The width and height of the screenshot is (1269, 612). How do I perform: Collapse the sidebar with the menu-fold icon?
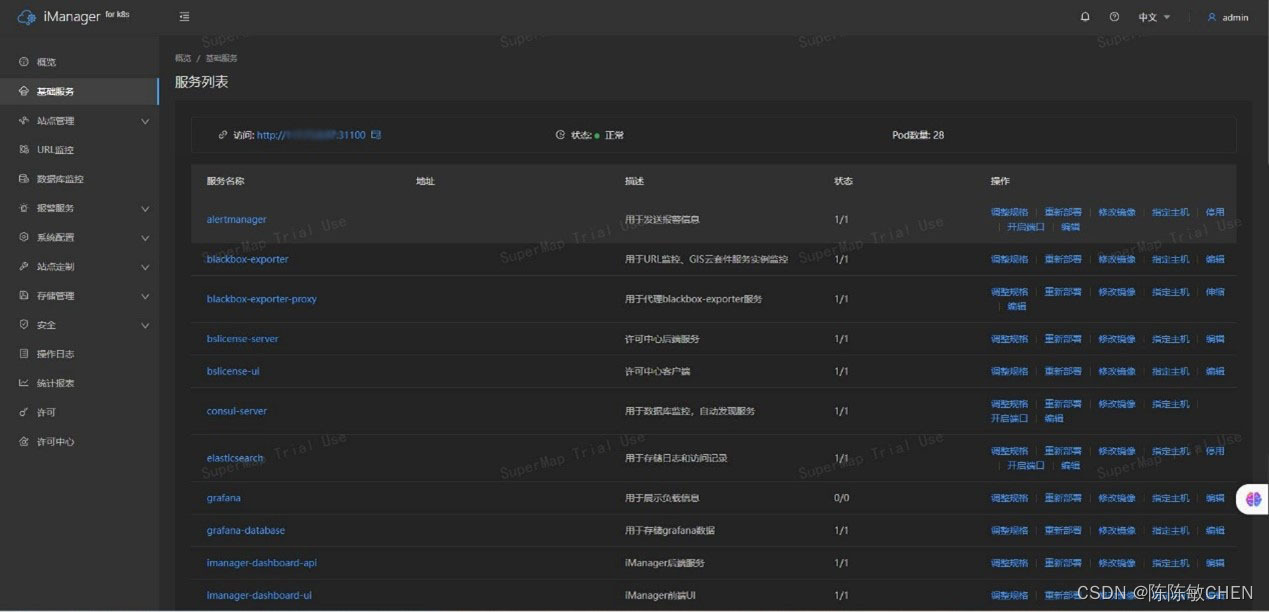(184, 17)
